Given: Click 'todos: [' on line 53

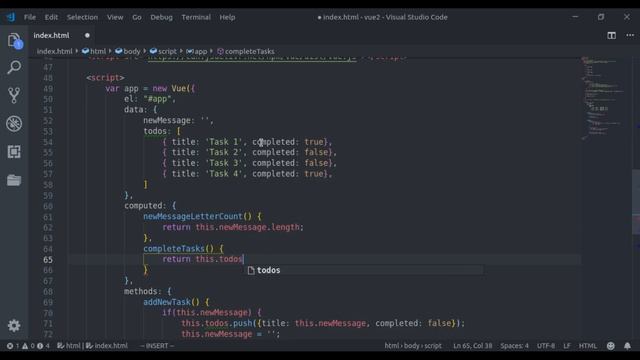Looking at the screenshot, I should point(162,131).
